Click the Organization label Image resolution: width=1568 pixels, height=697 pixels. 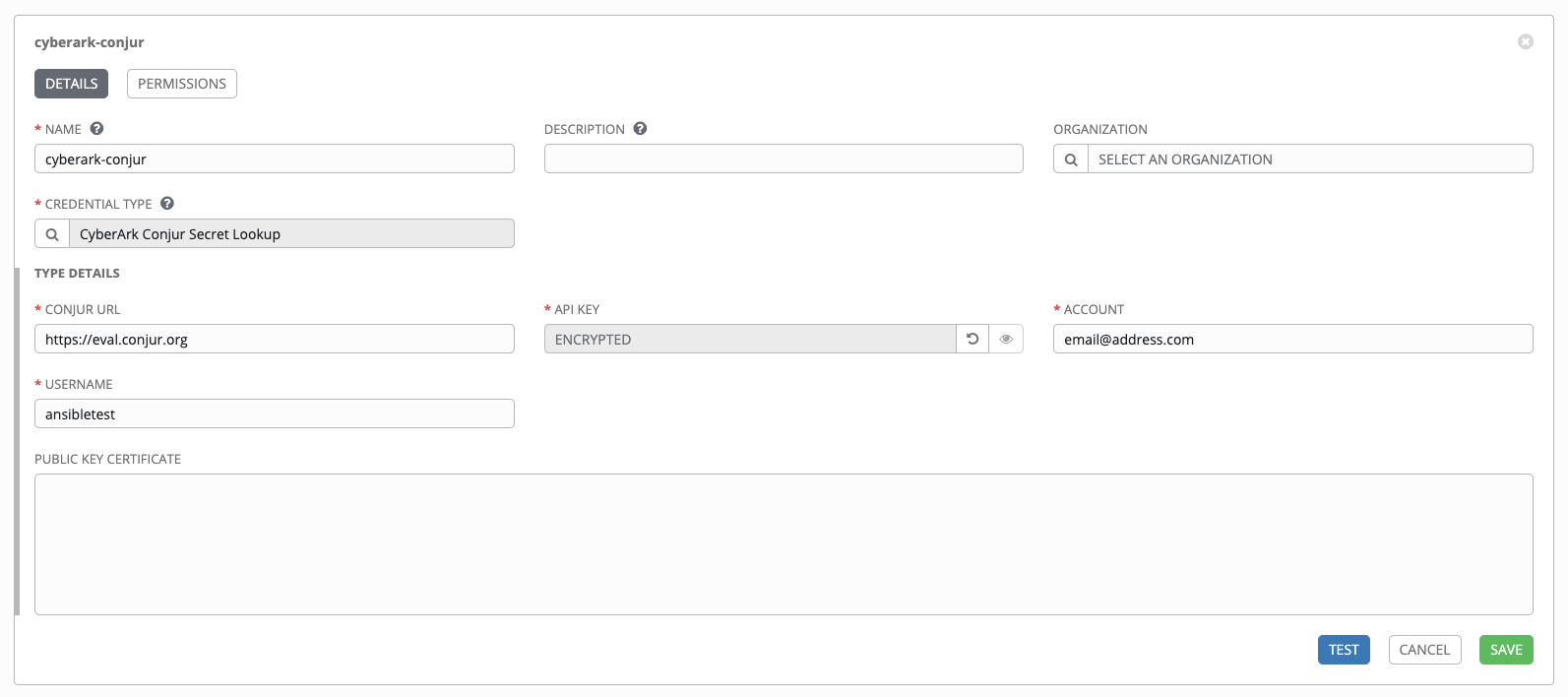tap(1100, 129)
